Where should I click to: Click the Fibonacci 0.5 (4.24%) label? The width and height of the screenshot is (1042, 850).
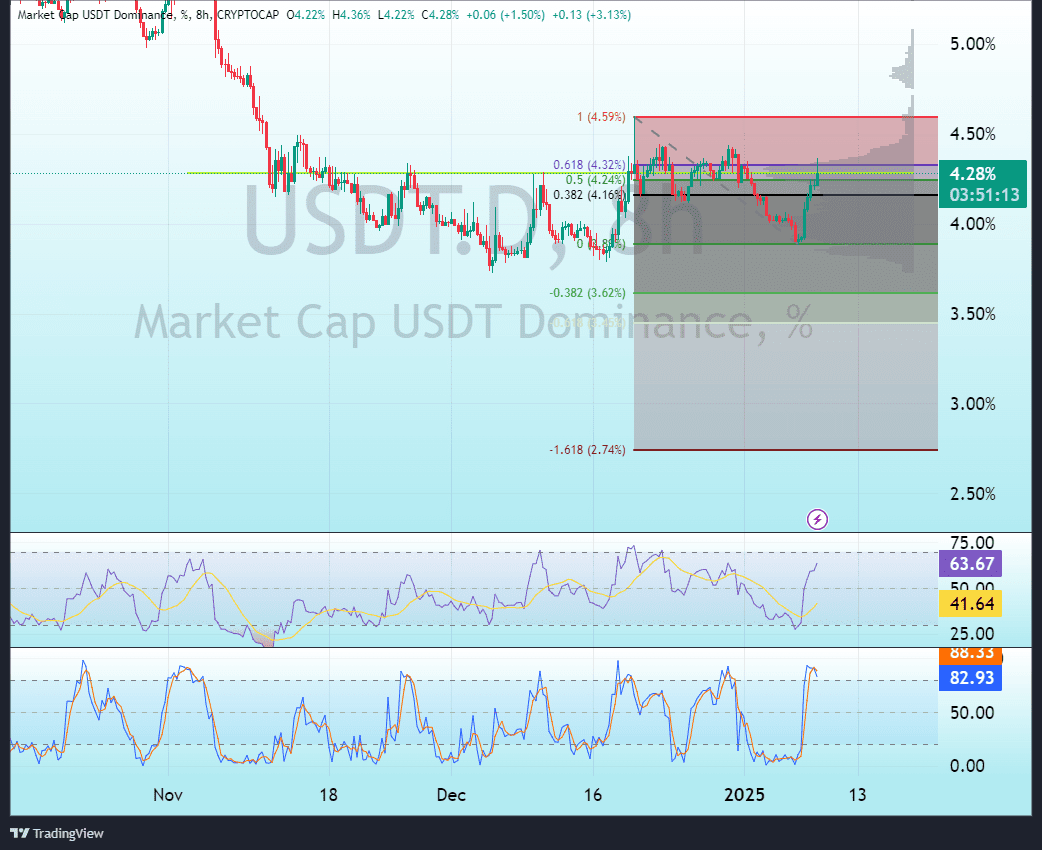tap(595, 180)
